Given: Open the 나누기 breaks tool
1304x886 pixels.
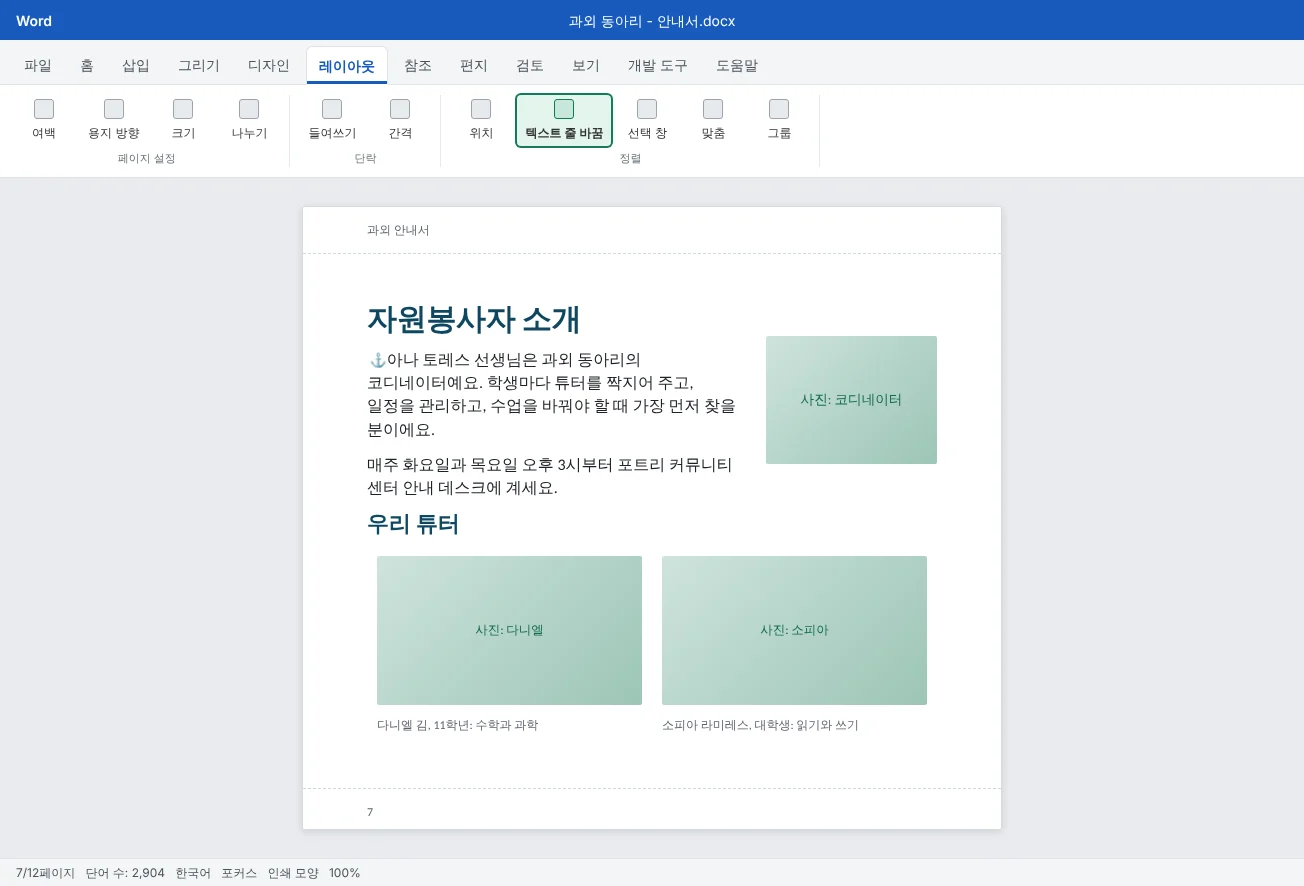Looking at the screenshot, I should (249, 121).
